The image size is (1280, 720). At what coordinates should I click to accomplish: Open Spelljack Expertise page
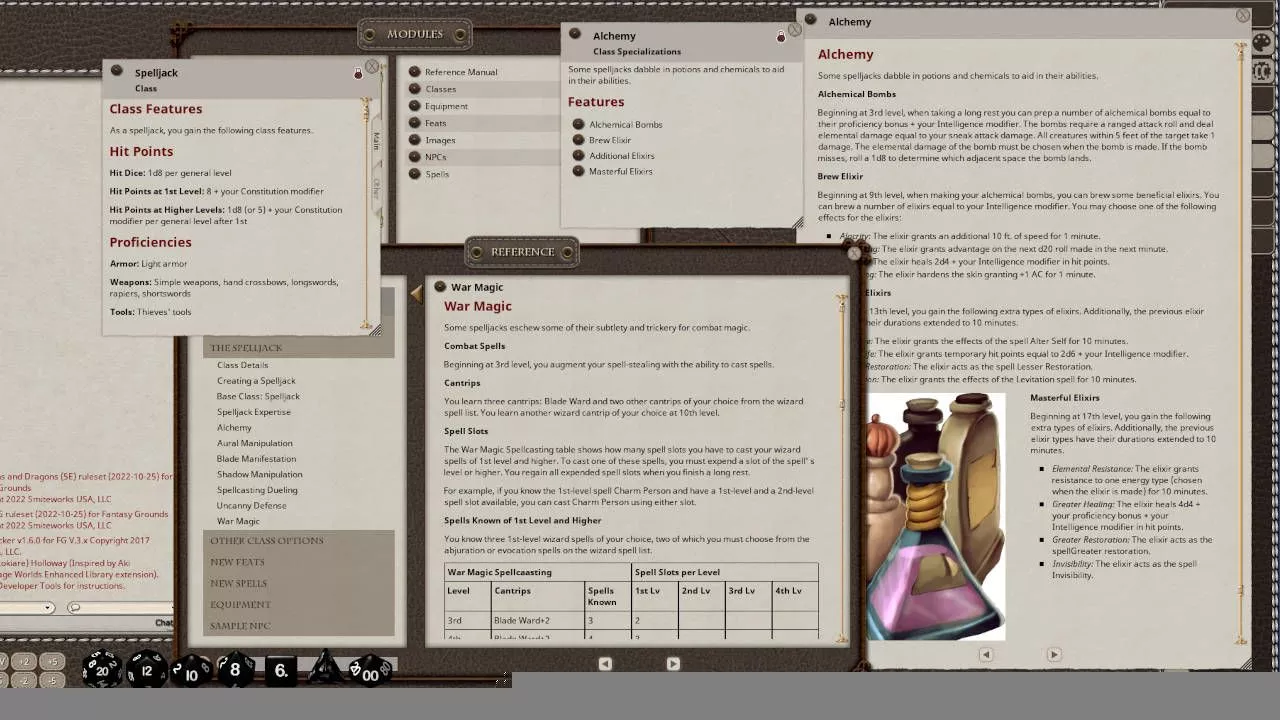coord(254,412)
